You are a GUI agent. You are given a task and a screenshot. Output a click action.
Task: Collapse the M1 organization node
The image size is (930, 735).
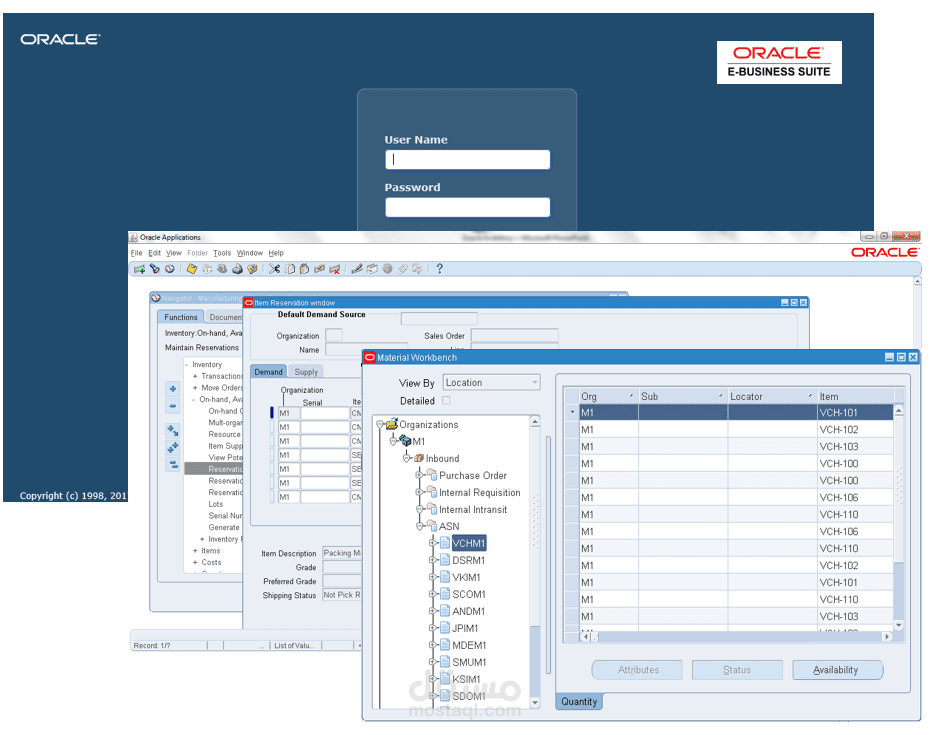[x=393, y=441]
